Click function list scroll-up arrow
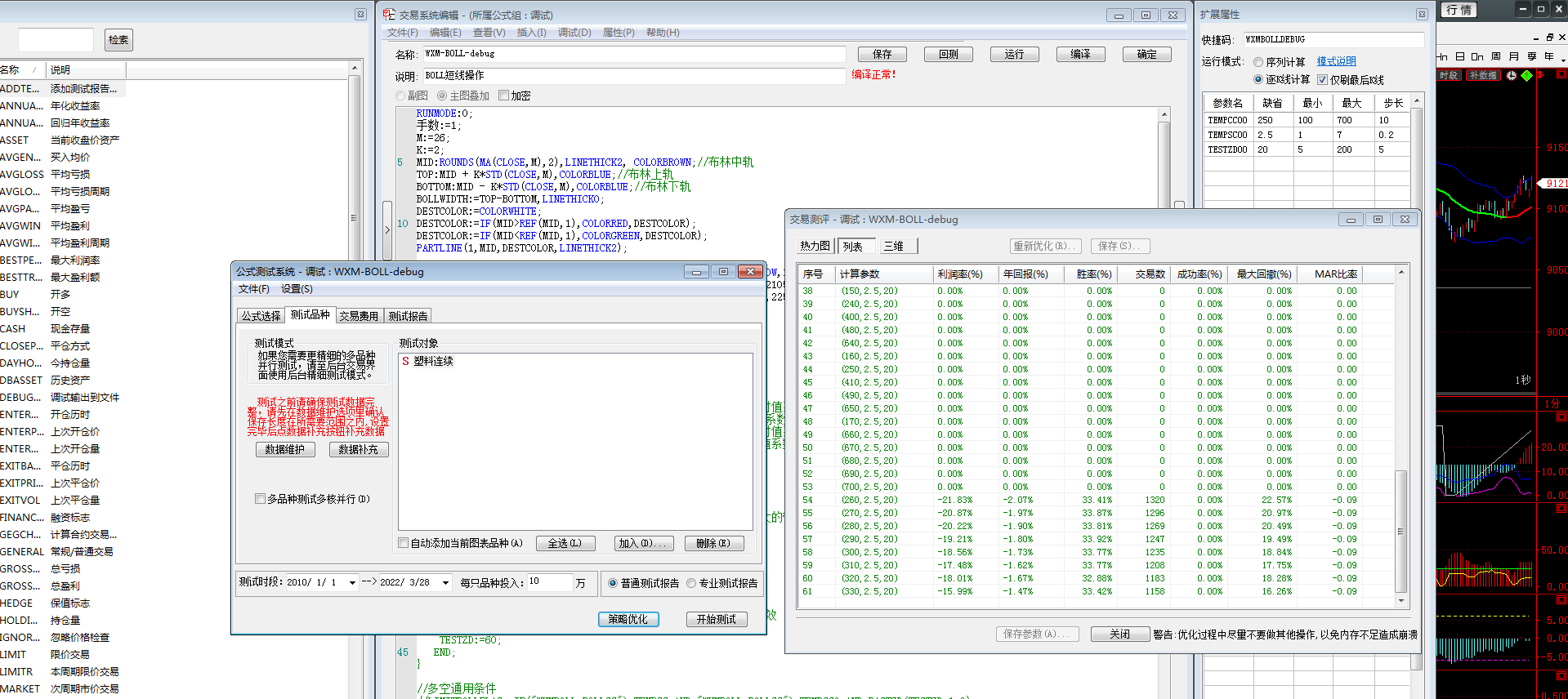 point(355,68)
